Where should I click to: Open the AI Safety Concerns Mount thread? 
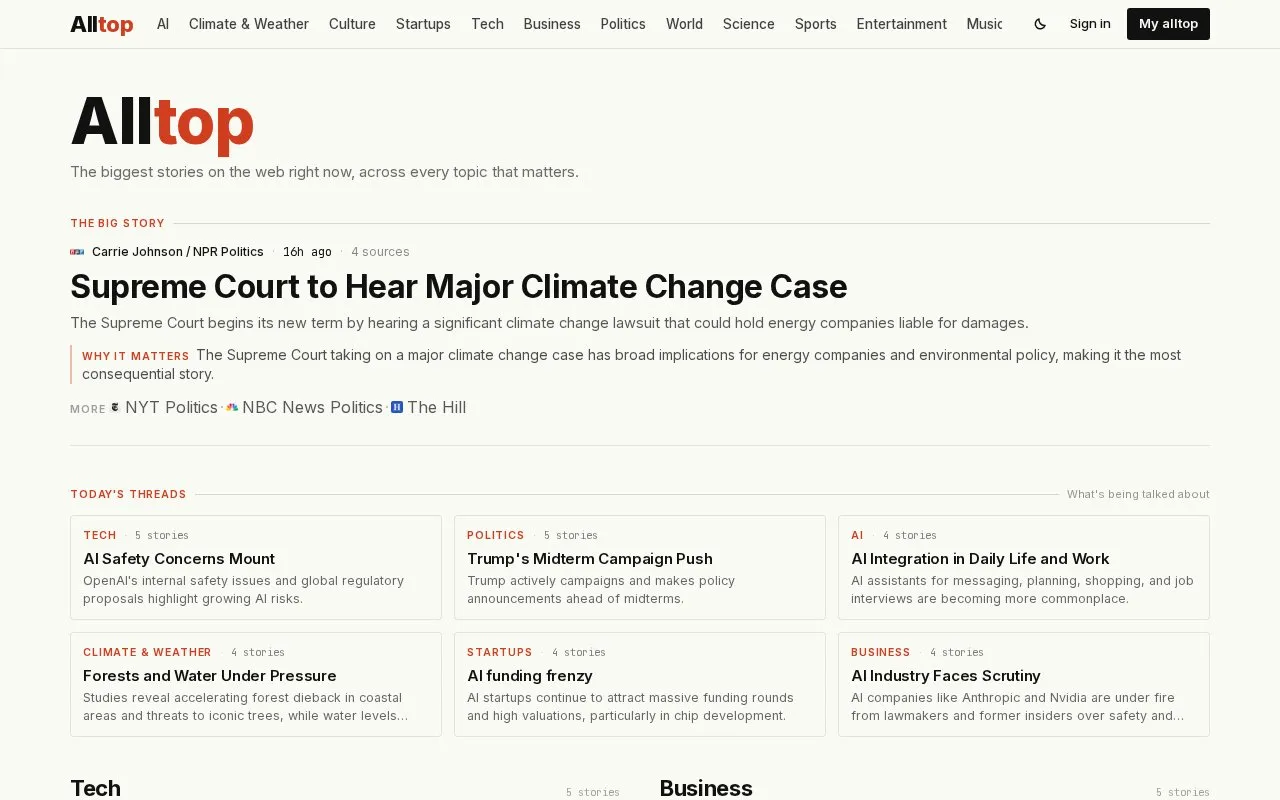tap(256, 567)
